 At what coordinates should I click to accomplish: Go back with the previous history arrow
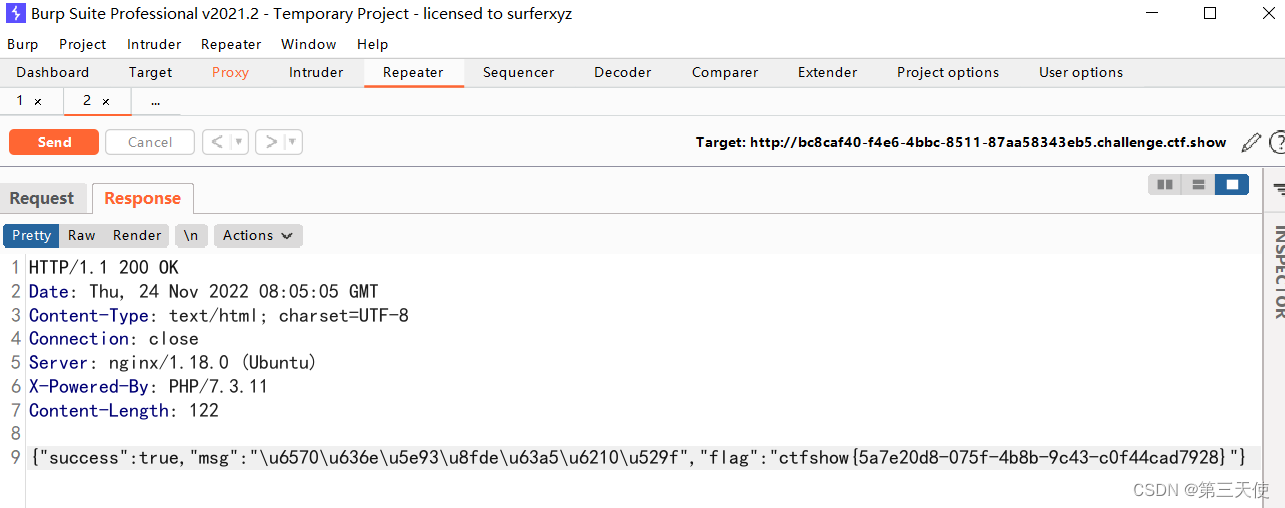pyautogui.click(x=217, y=142)
